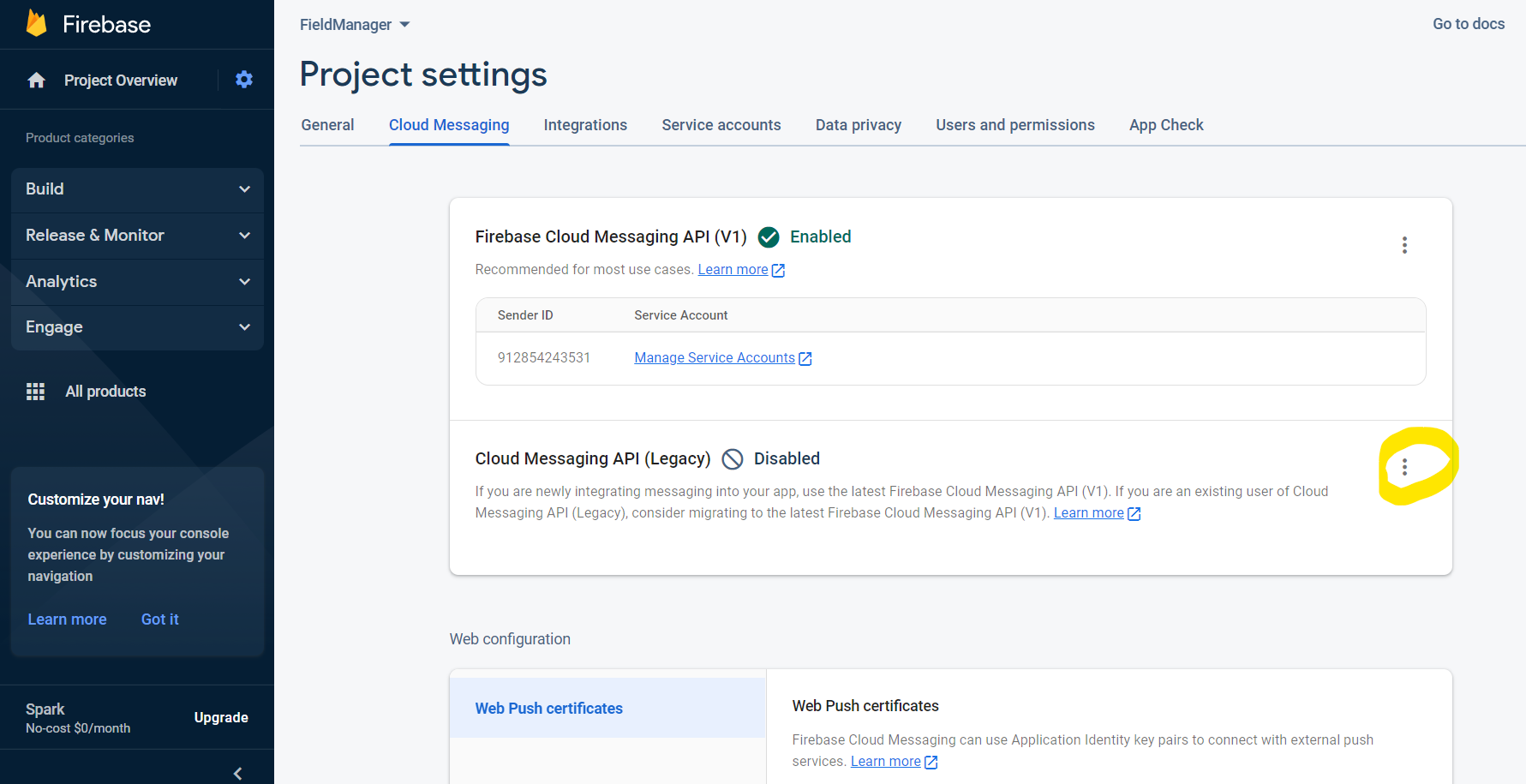
Task: Click the Product categories label
Action: [x=80, y=138]
